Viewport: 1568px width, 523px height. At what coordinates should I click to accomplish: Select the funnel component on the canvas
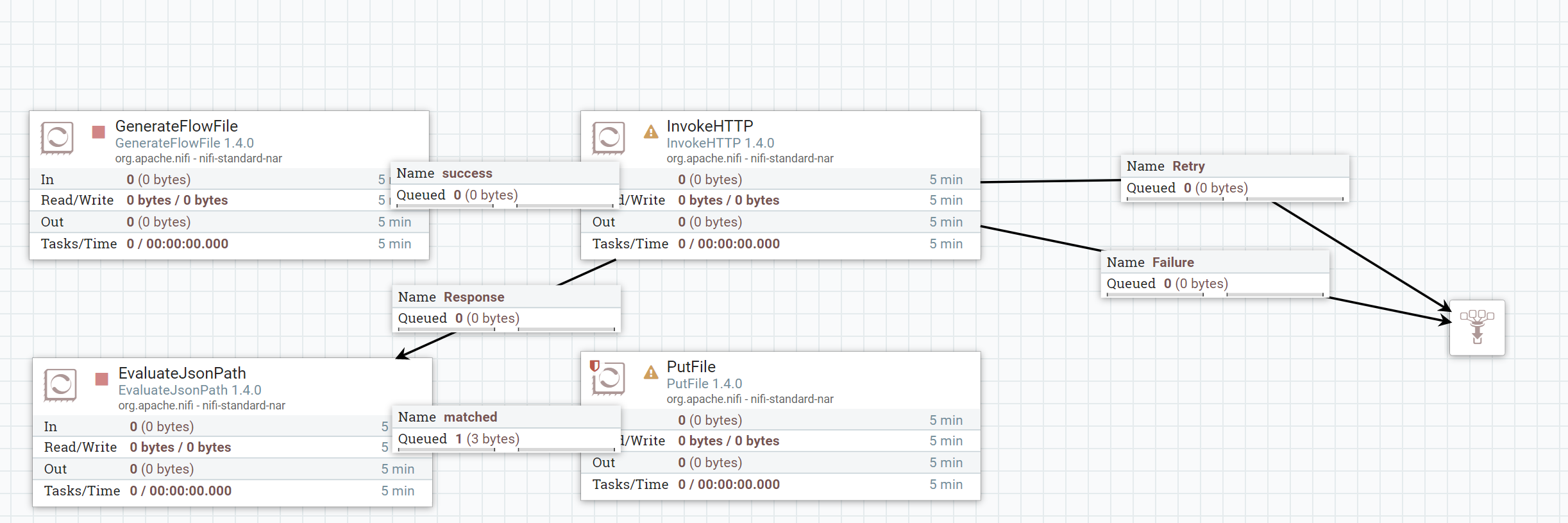(1477, 328)
